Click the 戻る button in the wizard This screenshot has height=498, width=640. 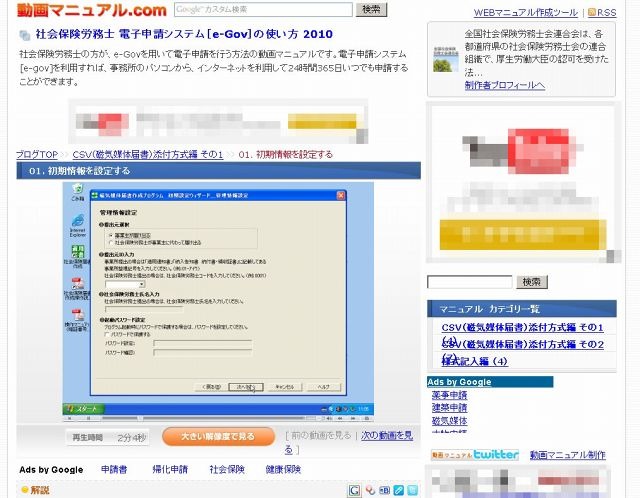(x=211, y=387)
